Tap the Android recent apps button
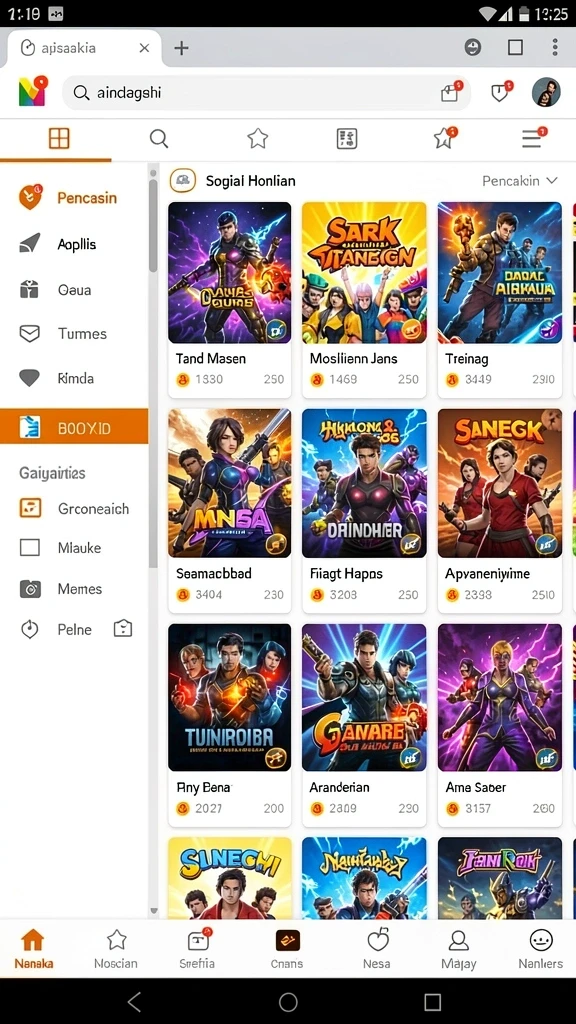The width and height of the screenshot is (576, 1024). pos(432,1001)
